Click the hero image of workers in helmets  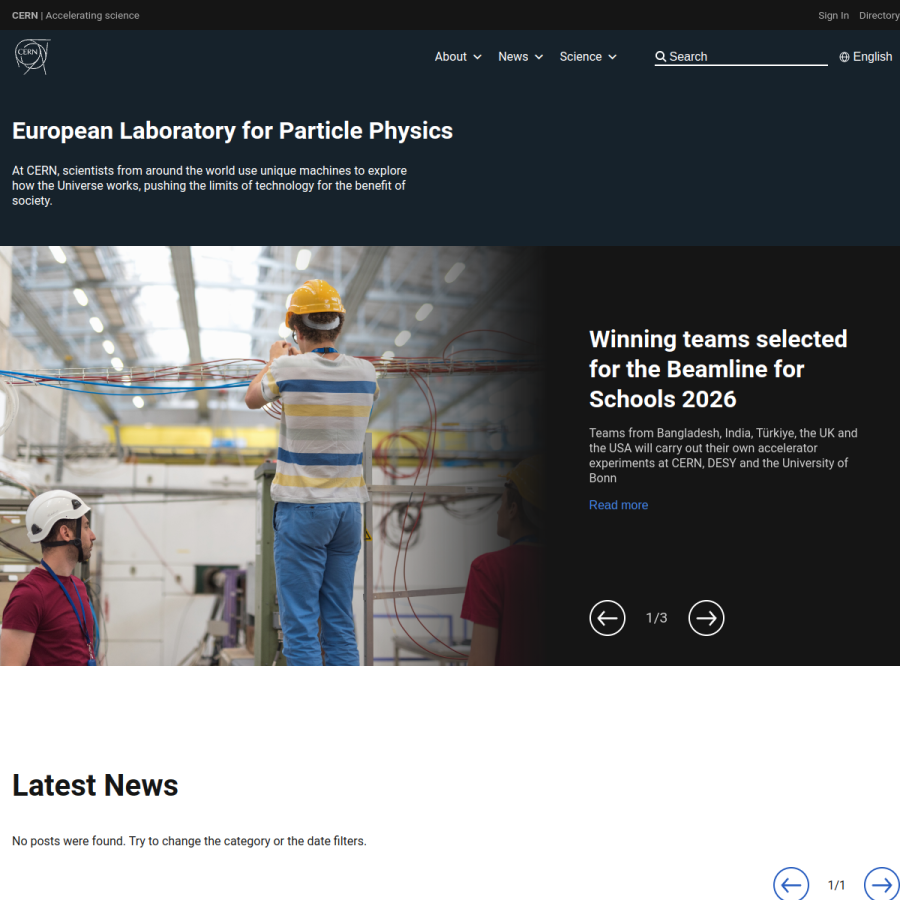[270, 456]
